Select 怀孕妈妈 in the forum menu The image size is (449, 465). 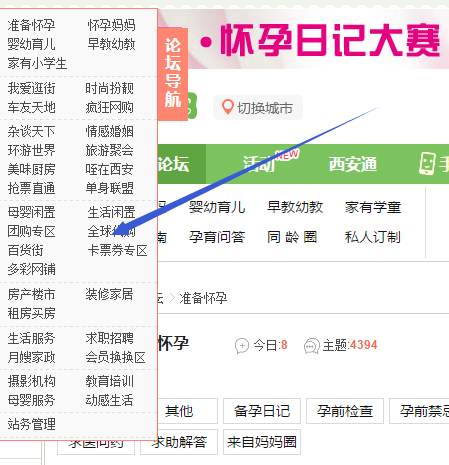[x=111, y=25]
